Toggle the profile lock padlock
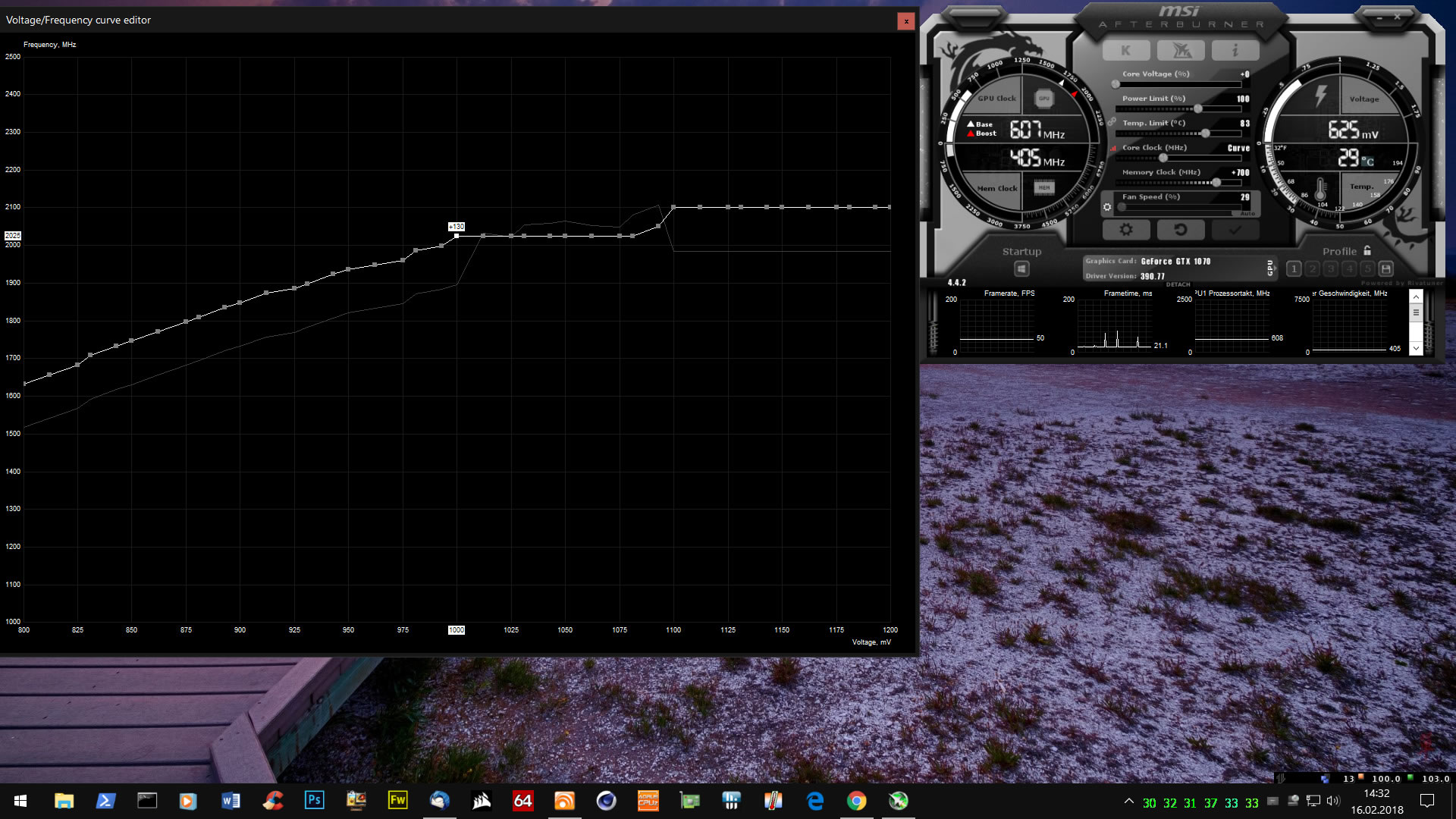Image resolution: width=1456 pixels, height=819 pixels. coord(1367,251)
